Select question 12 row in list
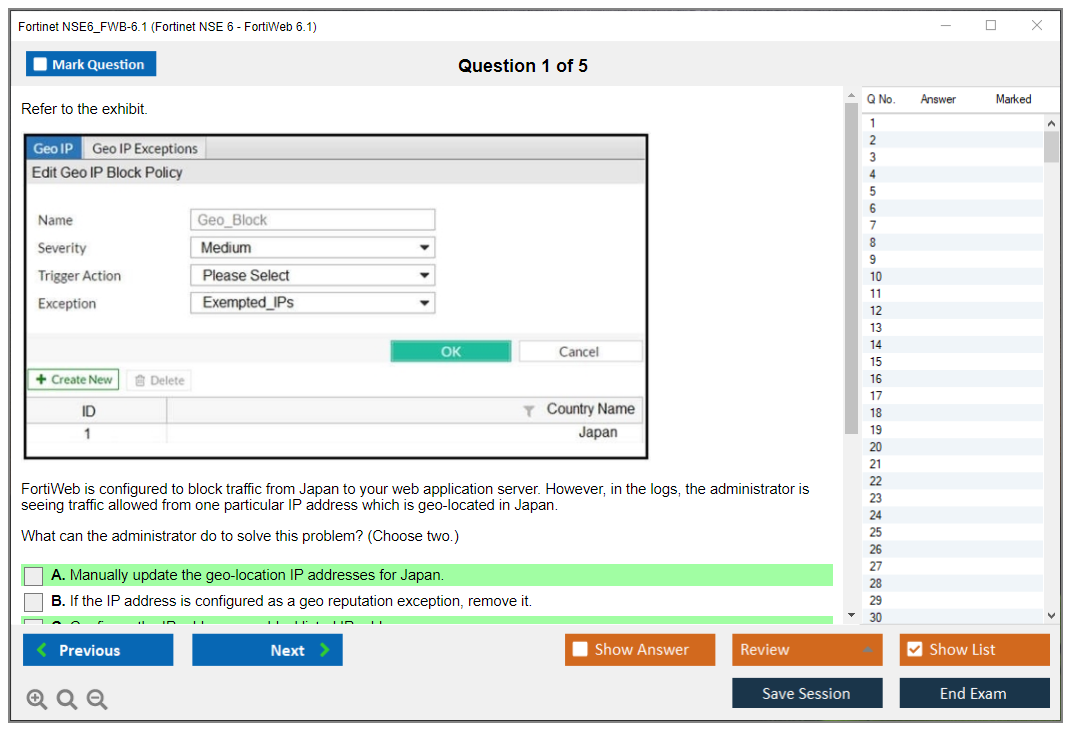1075x735 pixels. 950,311
